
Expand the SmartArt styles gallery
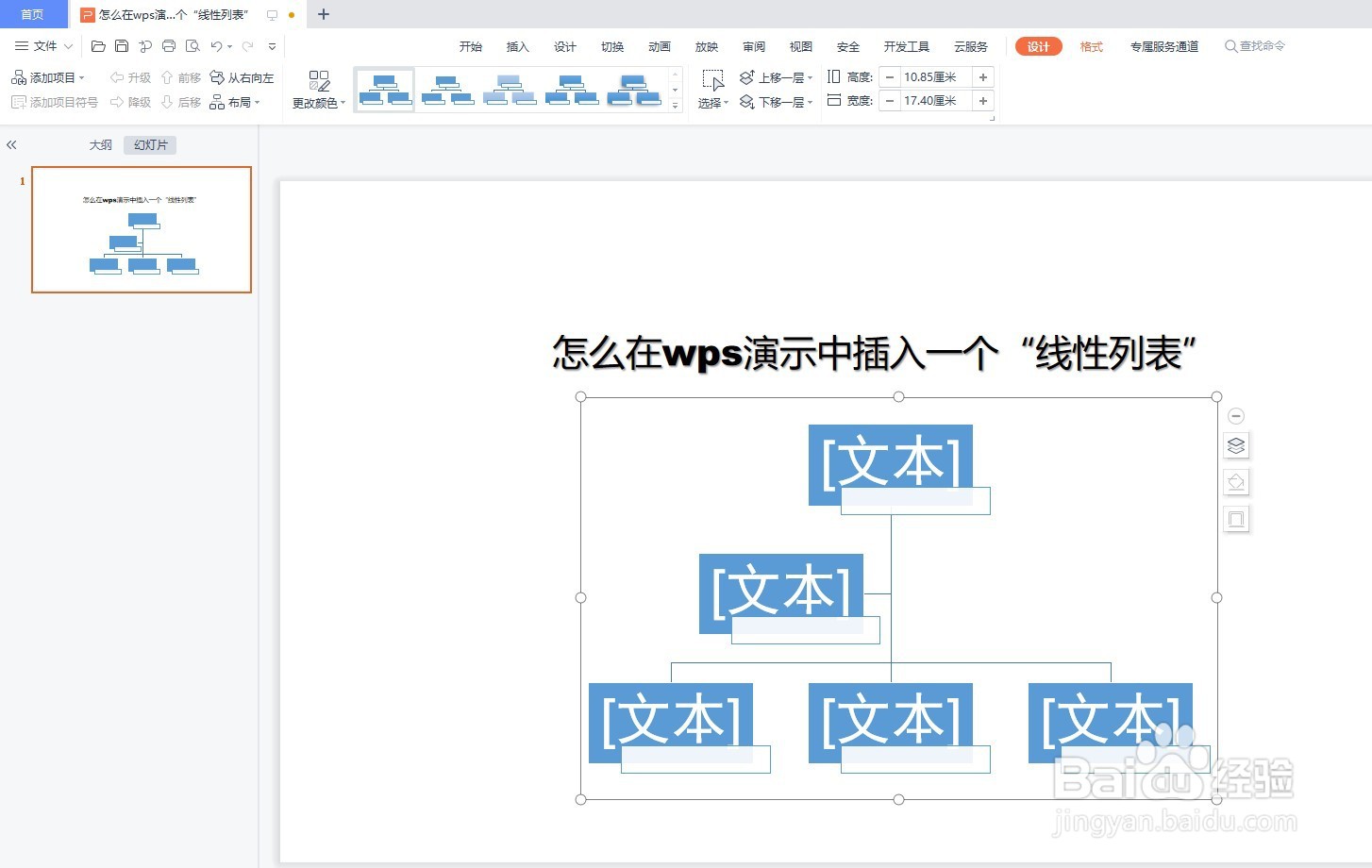pyautogui.click(x=676, y=106)
